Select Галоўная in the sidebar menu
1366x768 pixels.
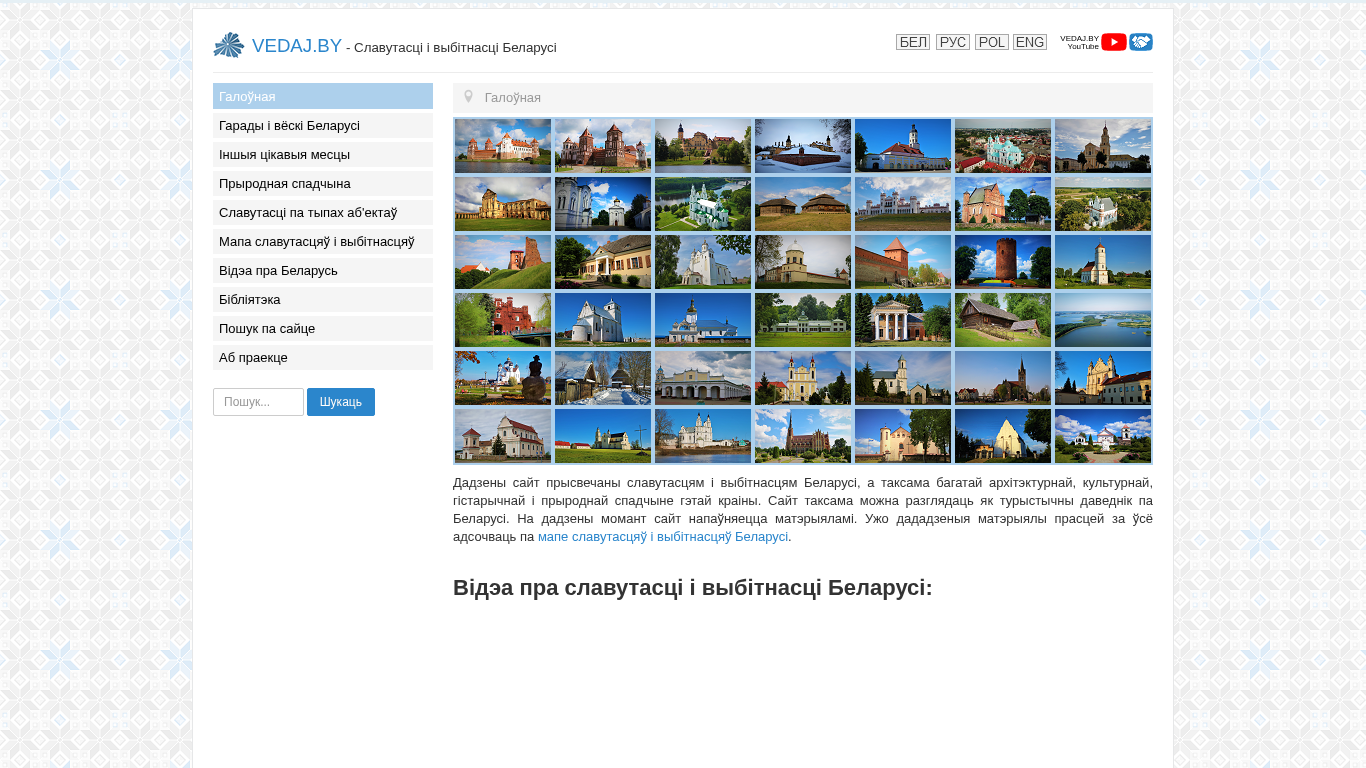coord(323,96)
